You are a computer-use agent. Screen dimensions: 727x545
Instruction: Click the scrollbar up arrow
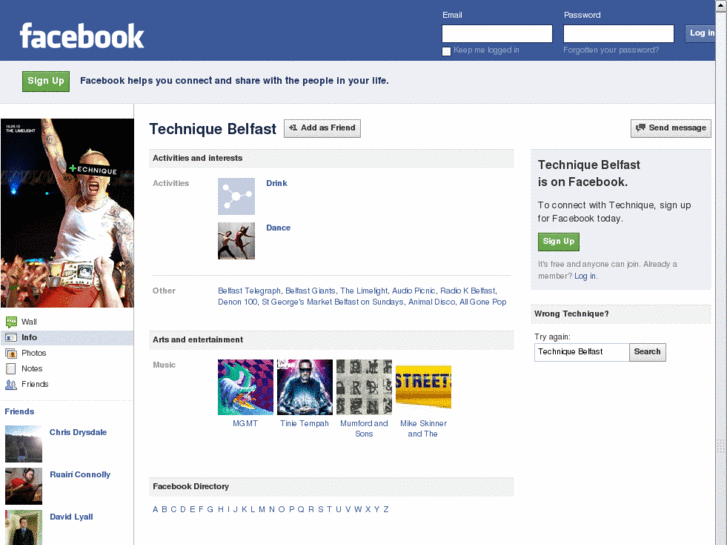[721, 5]
